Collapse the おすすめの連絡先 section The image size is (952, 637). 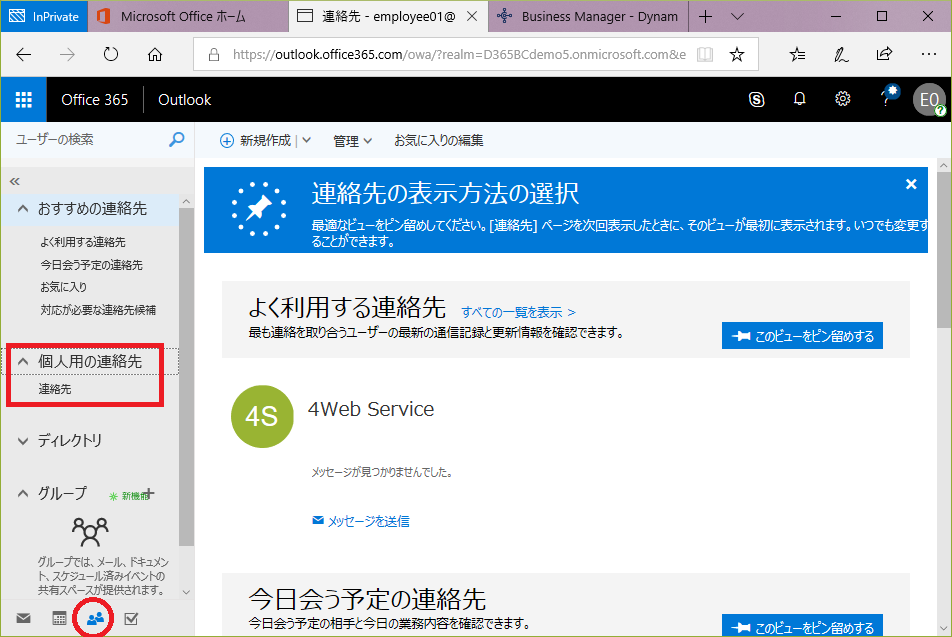tap(23, 209)
